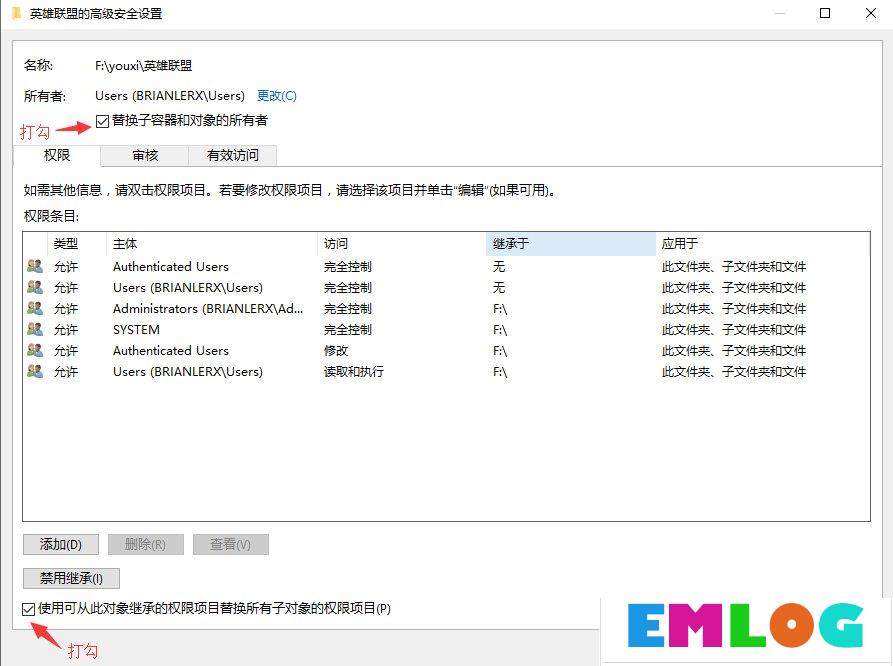The height and width of the screenshot is (666, 893).
Task: Sort by the 主体 column header
Action: click(211, 244)
